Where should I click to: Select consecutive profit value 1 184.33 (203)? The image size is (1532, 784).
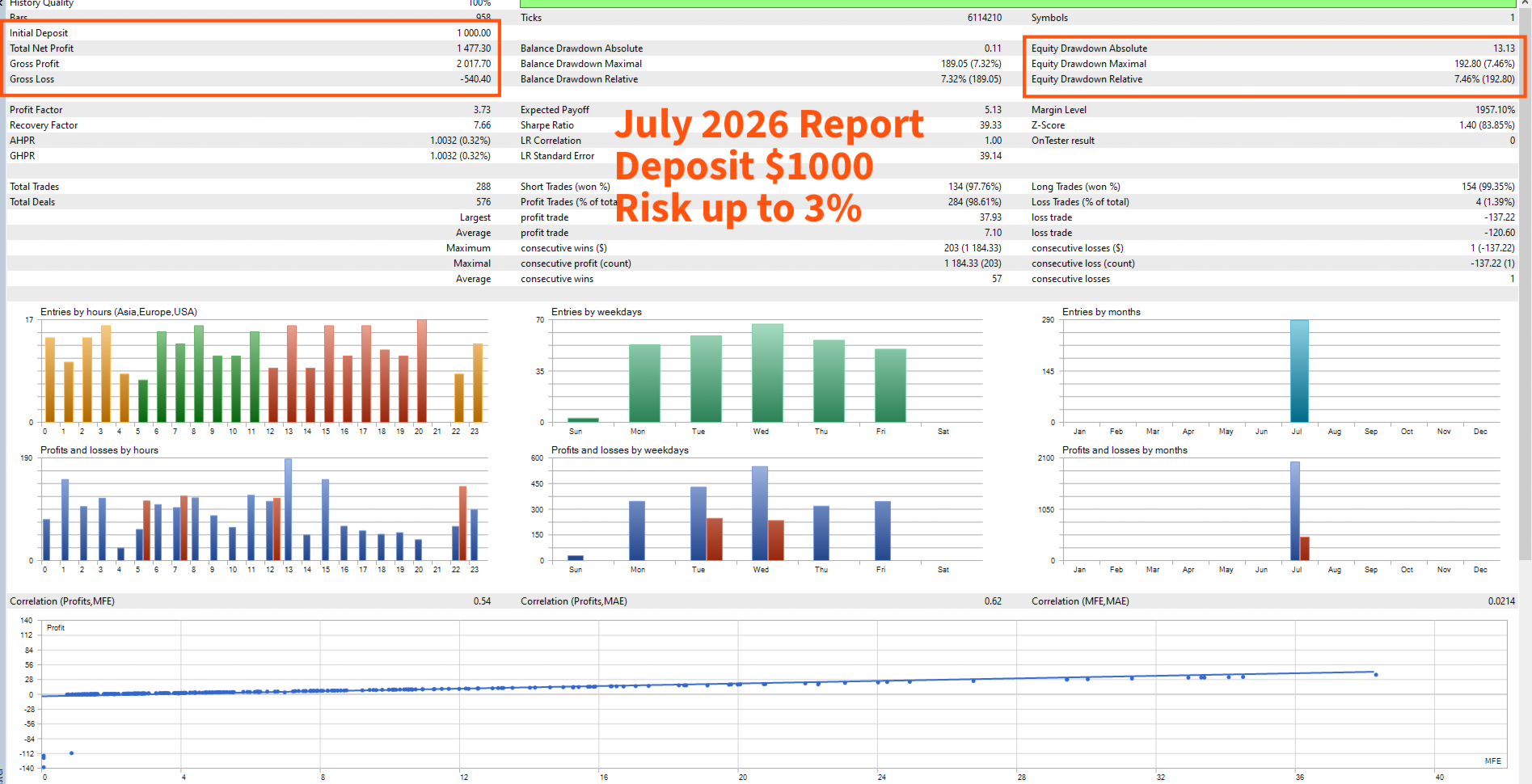973,263
